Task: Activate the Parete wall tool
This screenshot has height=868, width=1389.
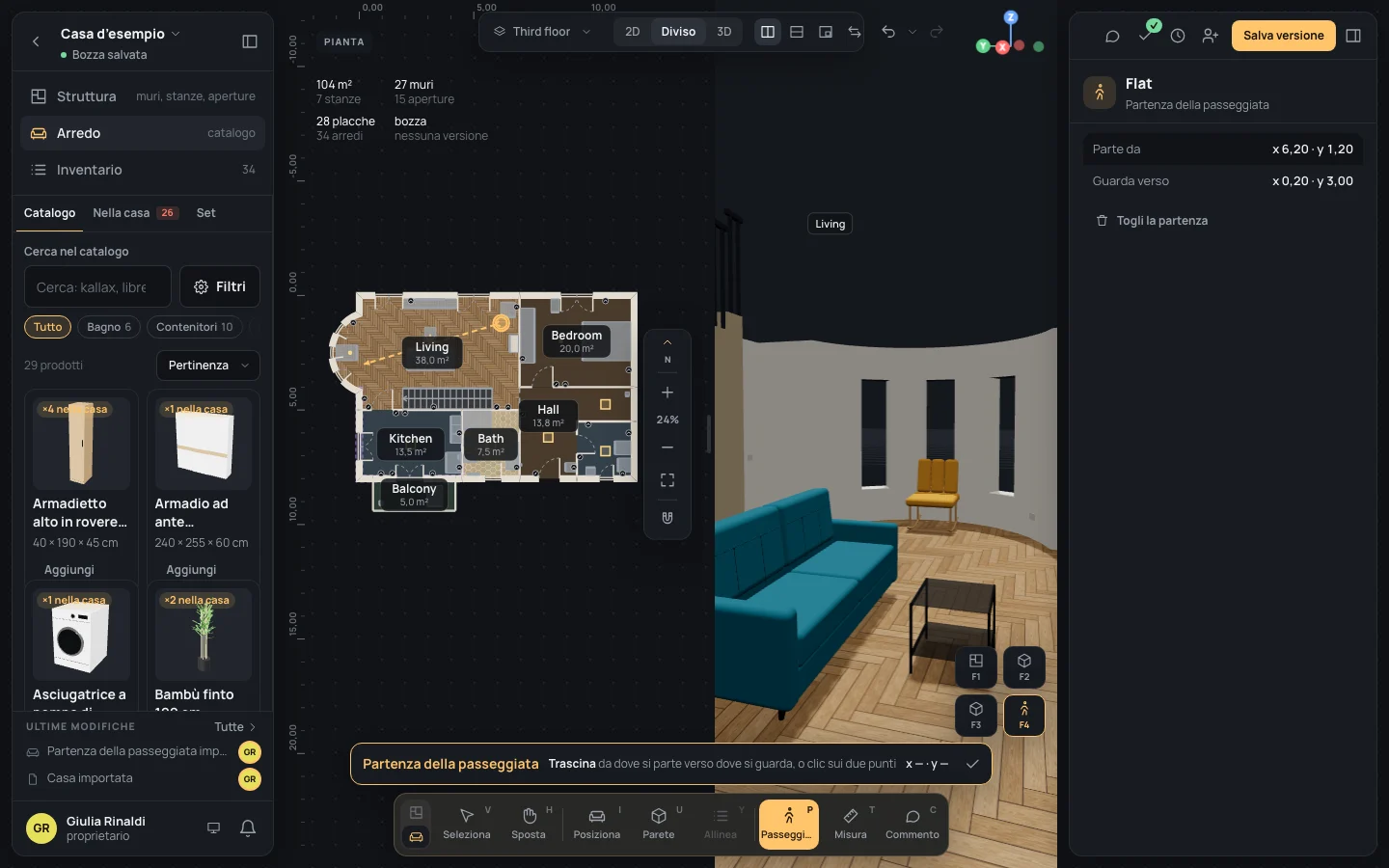Action: (x=659, y=824)
